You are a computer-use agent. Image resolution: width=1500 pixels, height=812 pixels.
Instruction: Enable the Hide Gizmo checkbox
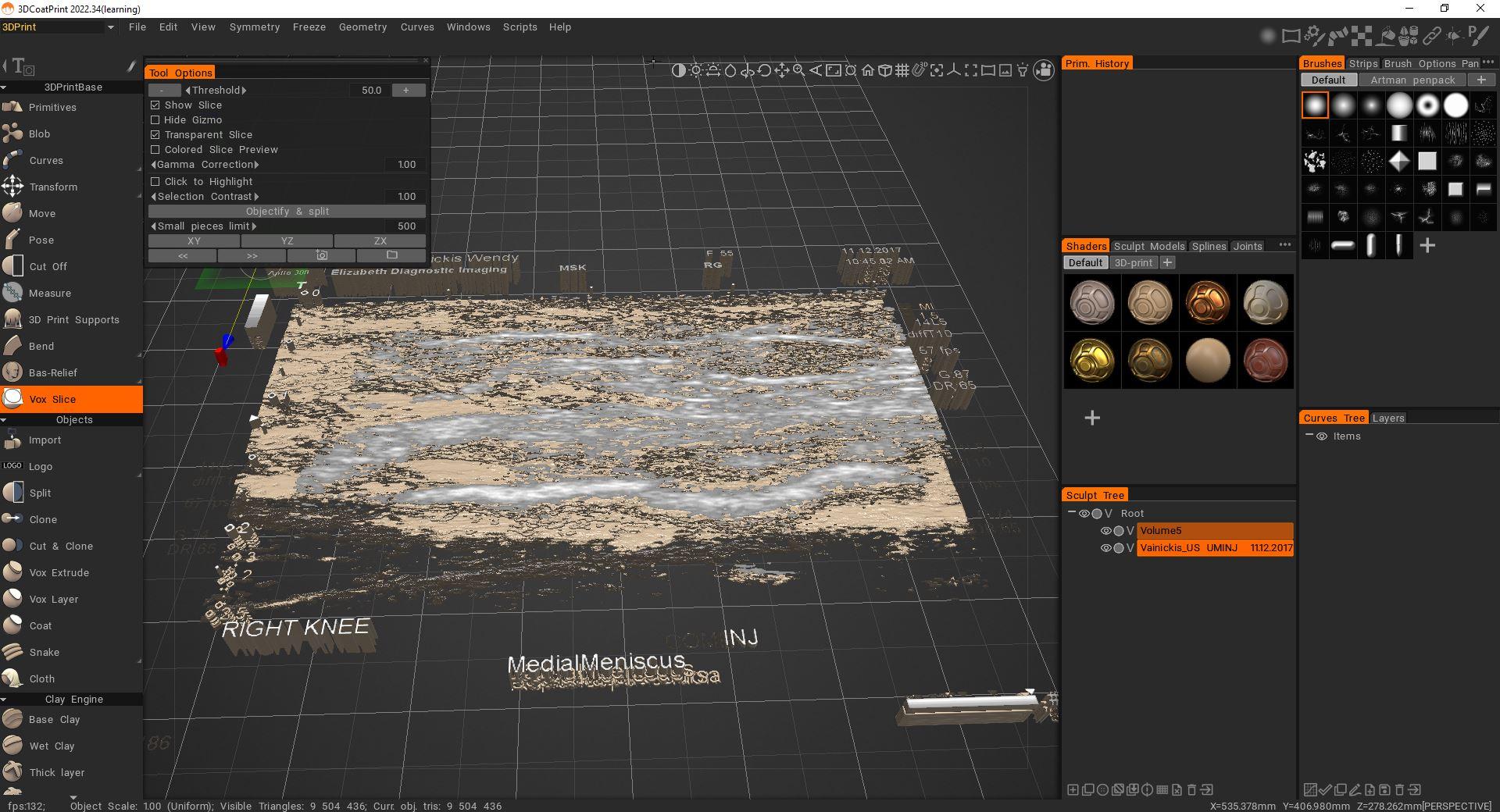(x=155, y=120)
